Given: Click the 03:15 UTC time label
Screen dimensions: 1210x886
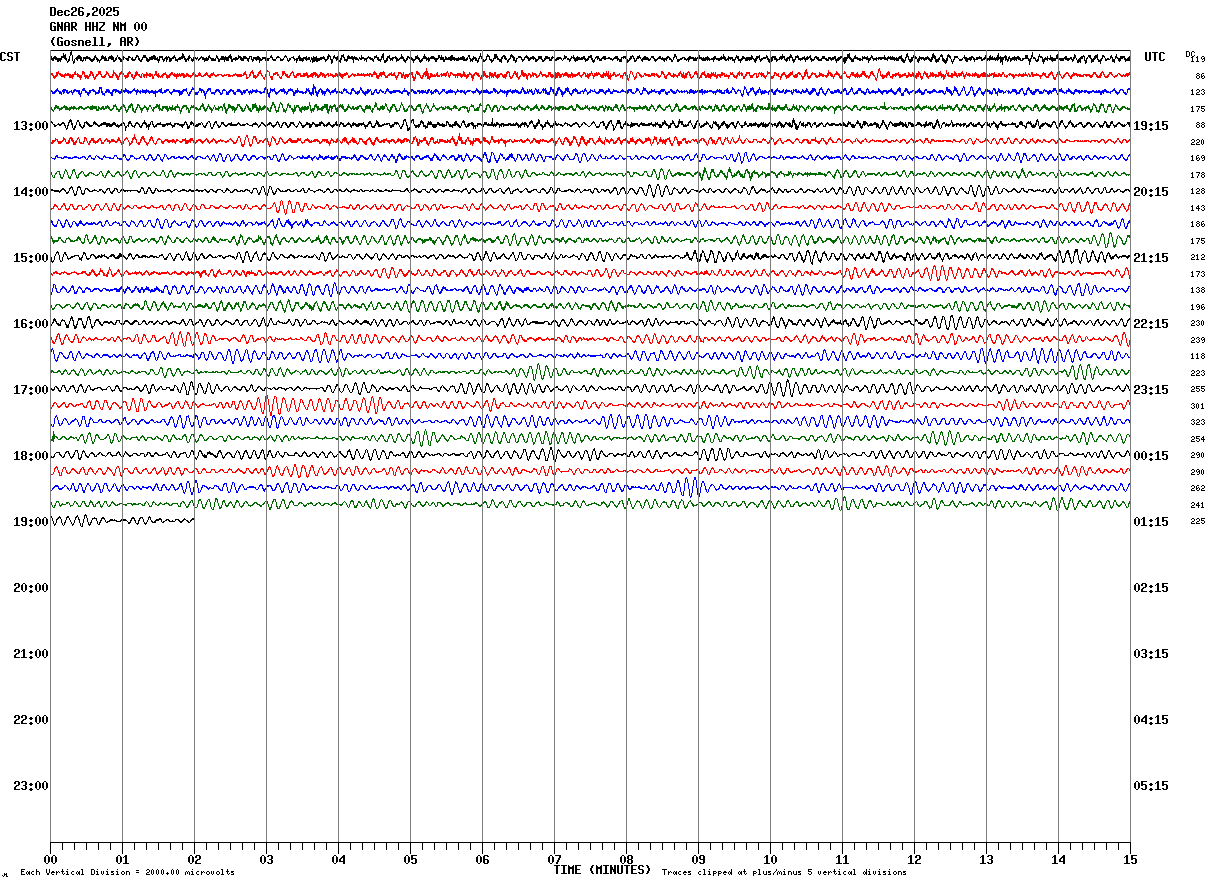Looking at the screenshot, I should point(1151,654).
